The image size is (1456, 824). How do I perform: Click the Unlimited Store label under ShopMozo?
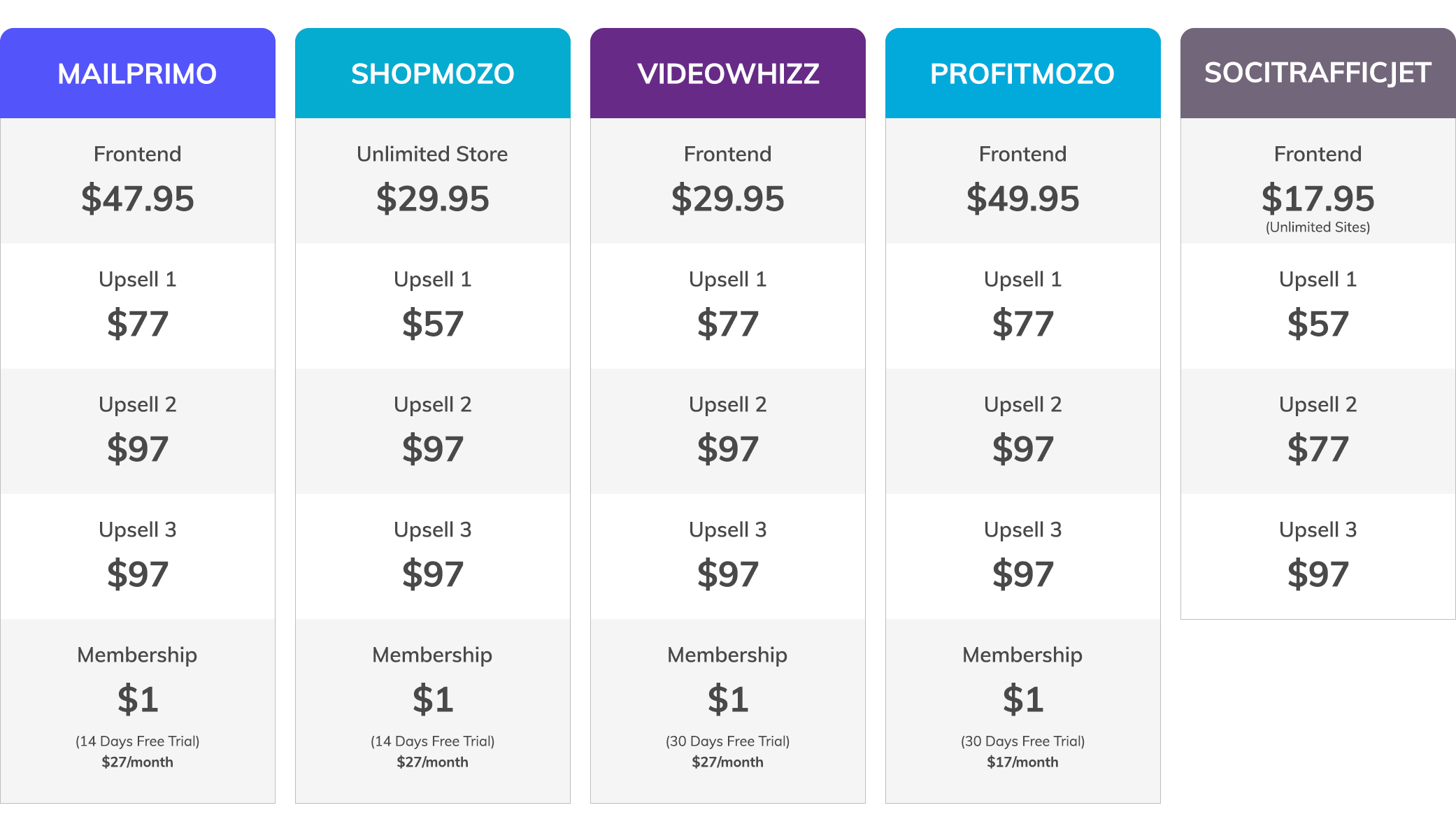pyautogui.click(x=432, y=154)
